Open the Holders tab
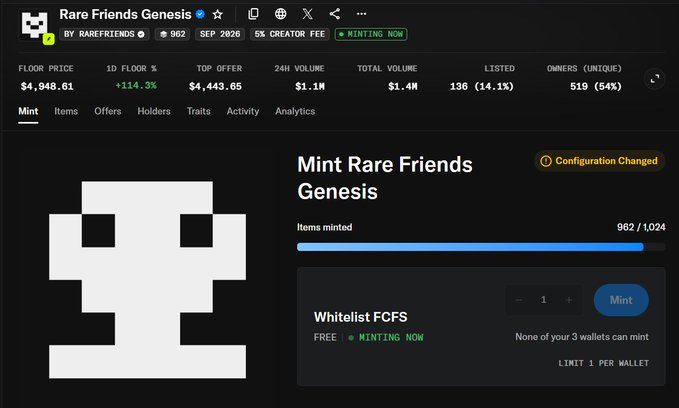The image size is (679, 408). tap(154, 111)
